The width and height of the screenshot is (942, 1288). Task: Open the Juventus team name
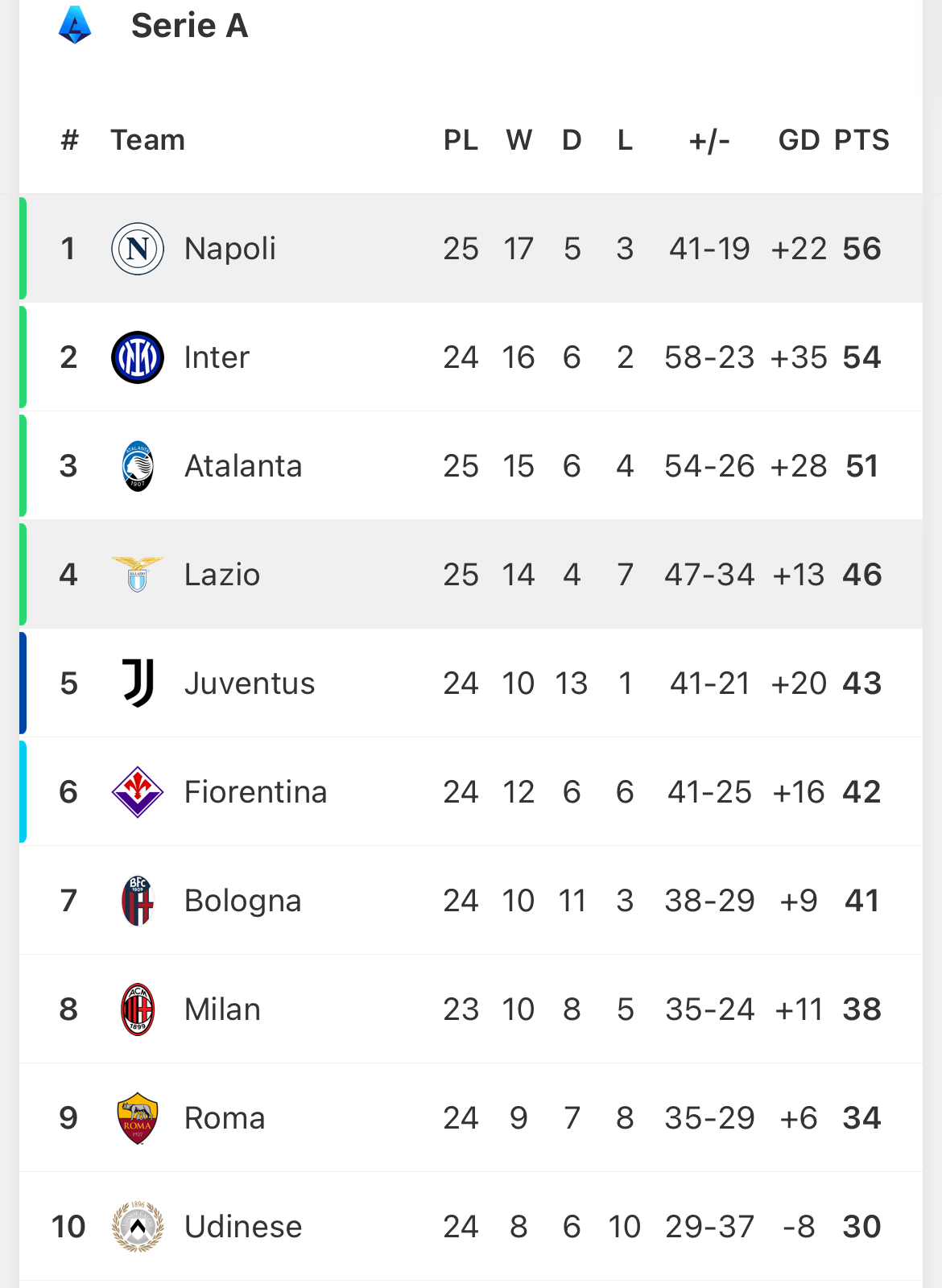click(250, 683)
